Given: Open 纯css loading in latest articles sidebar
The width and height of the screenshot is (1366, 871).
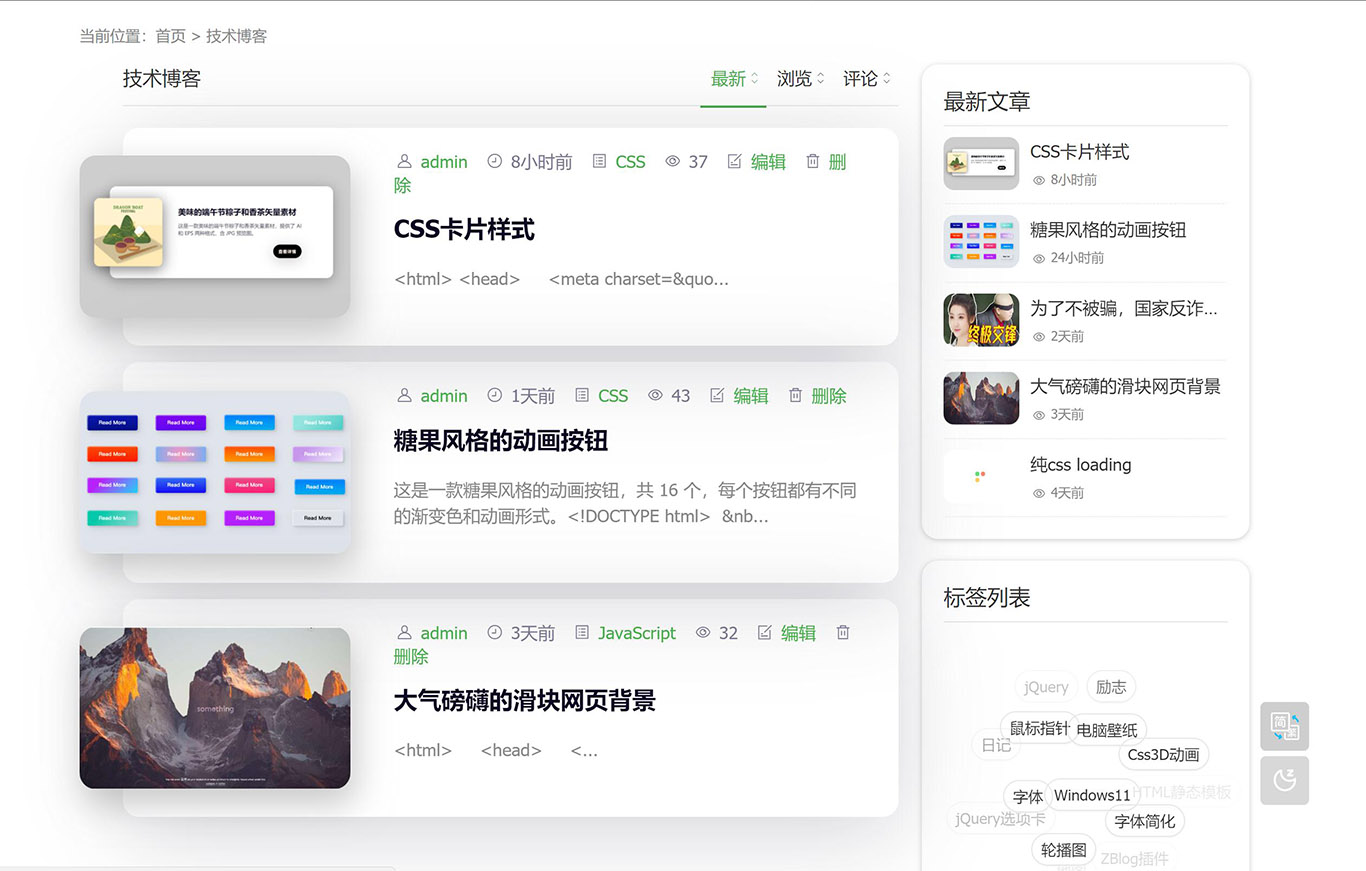Looking at the screenshot, I should click(x=1080, y=465).
